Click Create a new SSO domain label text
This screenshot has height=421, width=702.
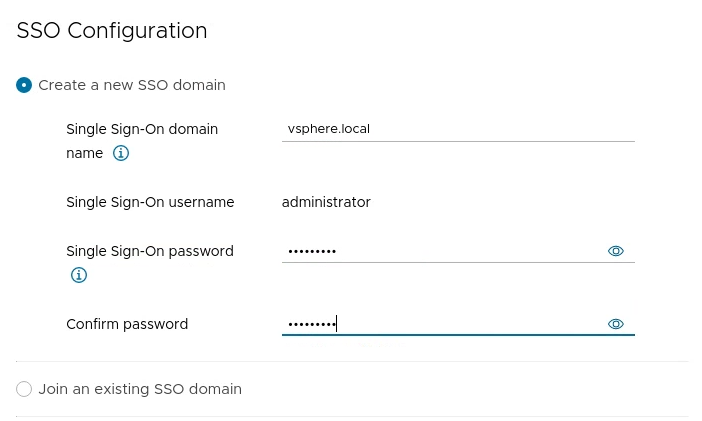pyautogui.click(x=132, y=85)
